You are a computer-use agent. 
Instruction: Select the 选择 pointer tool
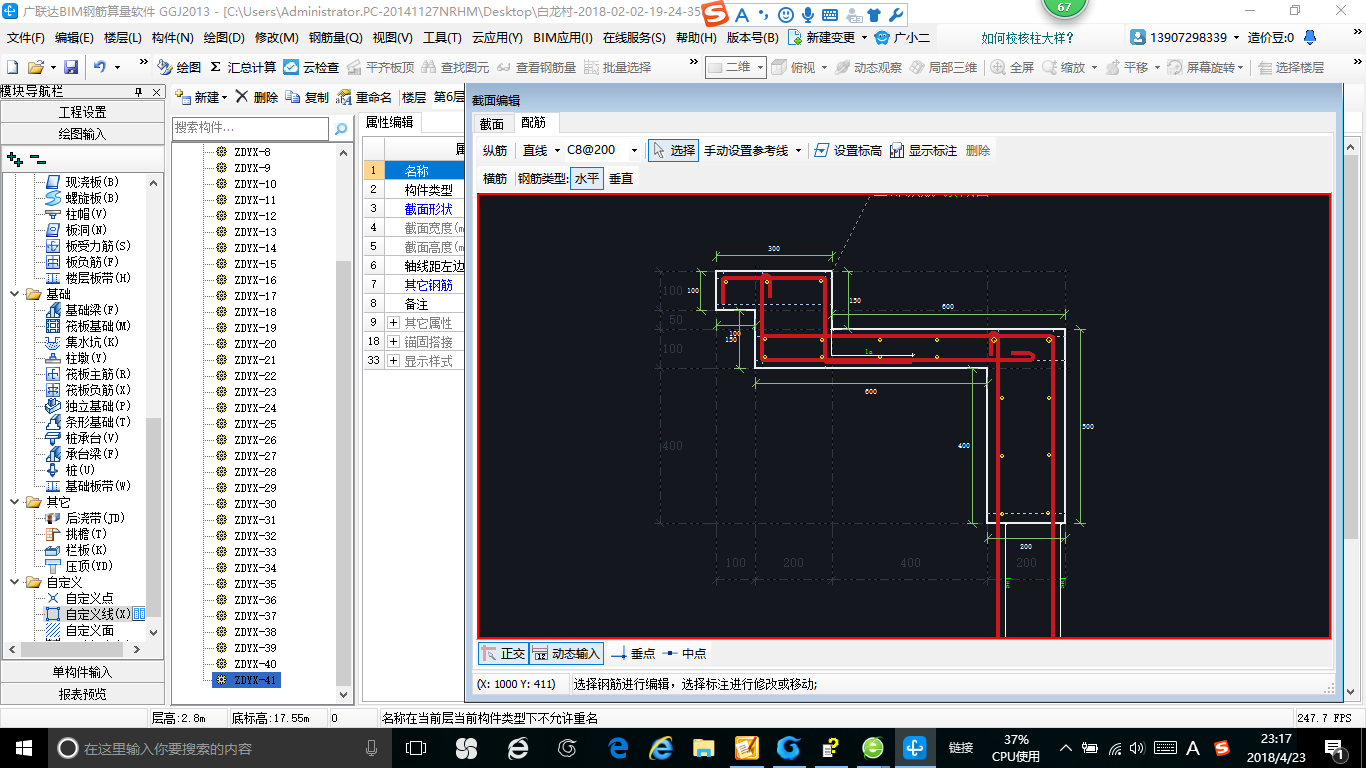(x=673, y=150)
